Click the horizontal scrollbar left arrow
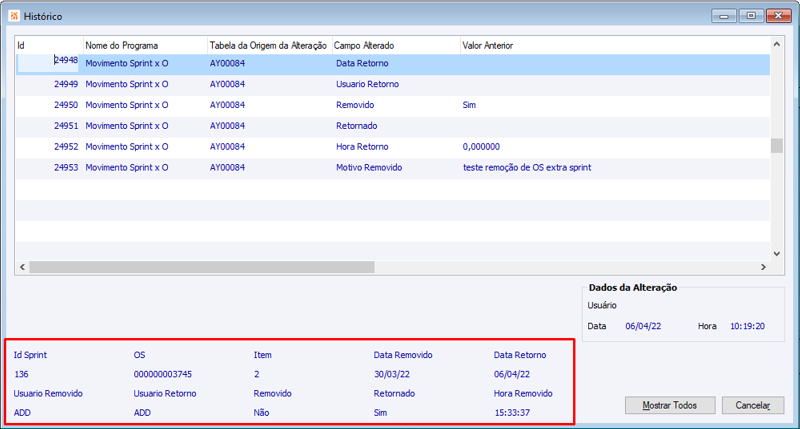Image resolution: width=800 pixels, height=429 pixels. tap(22, 267)
